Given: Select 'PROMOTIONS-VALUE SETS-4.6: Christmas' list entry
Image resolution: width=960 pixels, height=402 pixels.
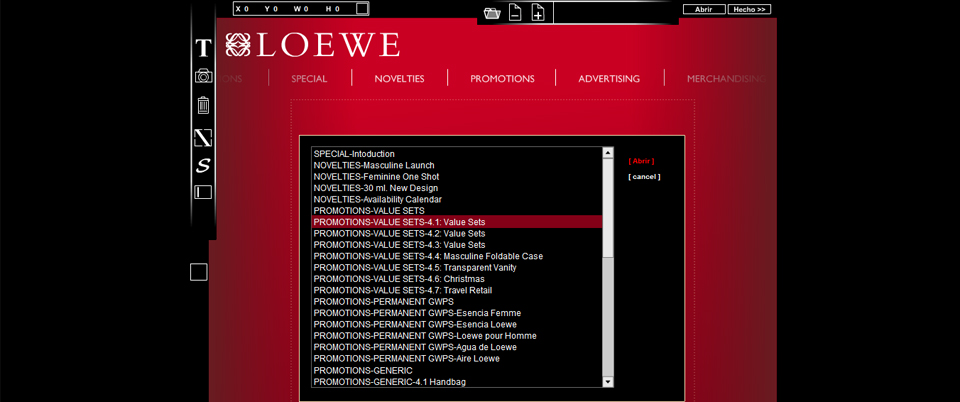Looking at the screenshot, I should pyautogui.click(x=399, y=279).
